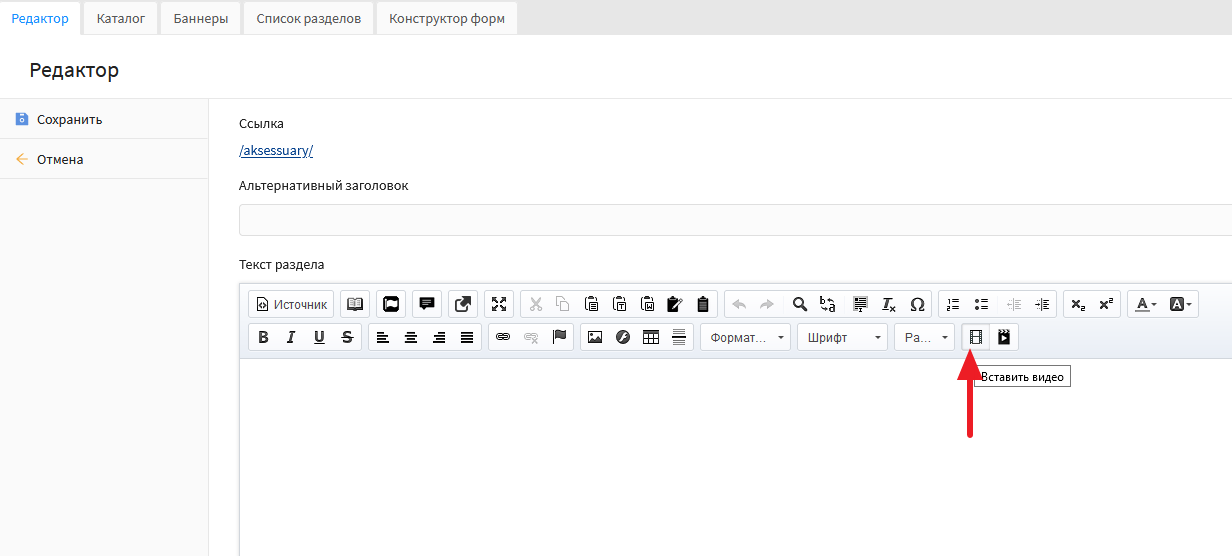Maximize the editor with fullscreen icon
The height and width of the screenshot is (556, 1232).
coord(499,305)
